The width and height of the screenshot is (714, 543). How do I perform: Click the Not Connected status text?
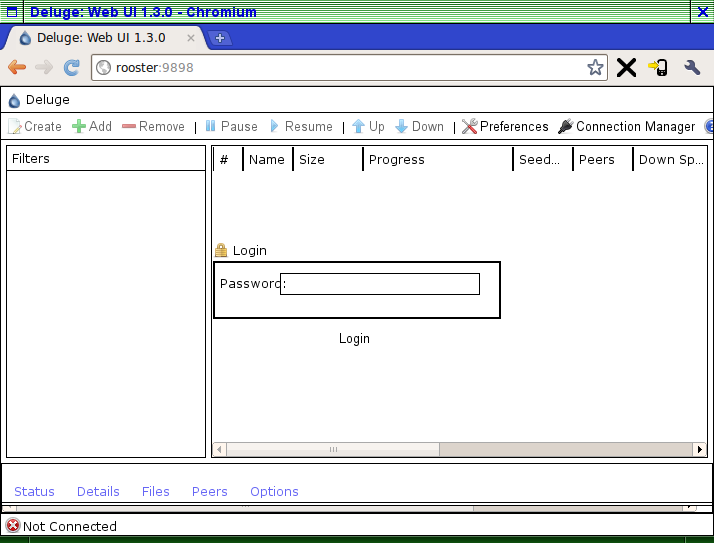coord(70,526)
